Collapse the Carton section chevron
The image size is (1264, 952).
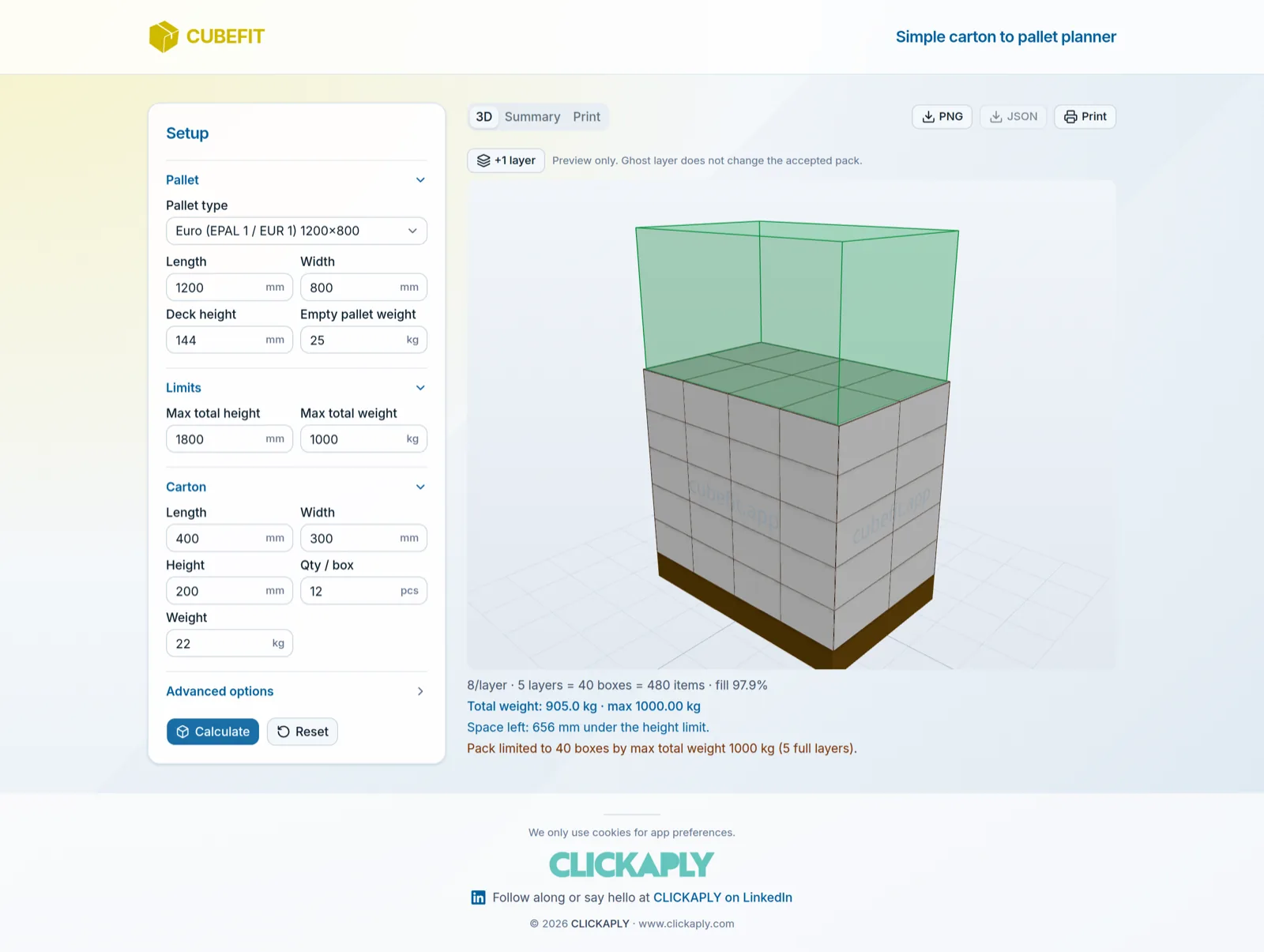click(x=420, y=487)
